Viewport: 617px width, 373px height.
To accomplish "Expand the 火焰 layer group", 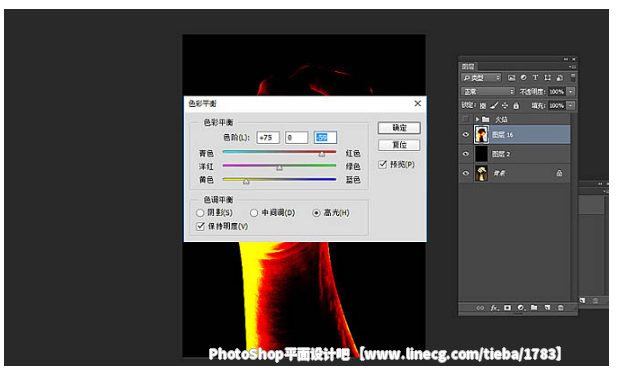I will tap(477, 119).
